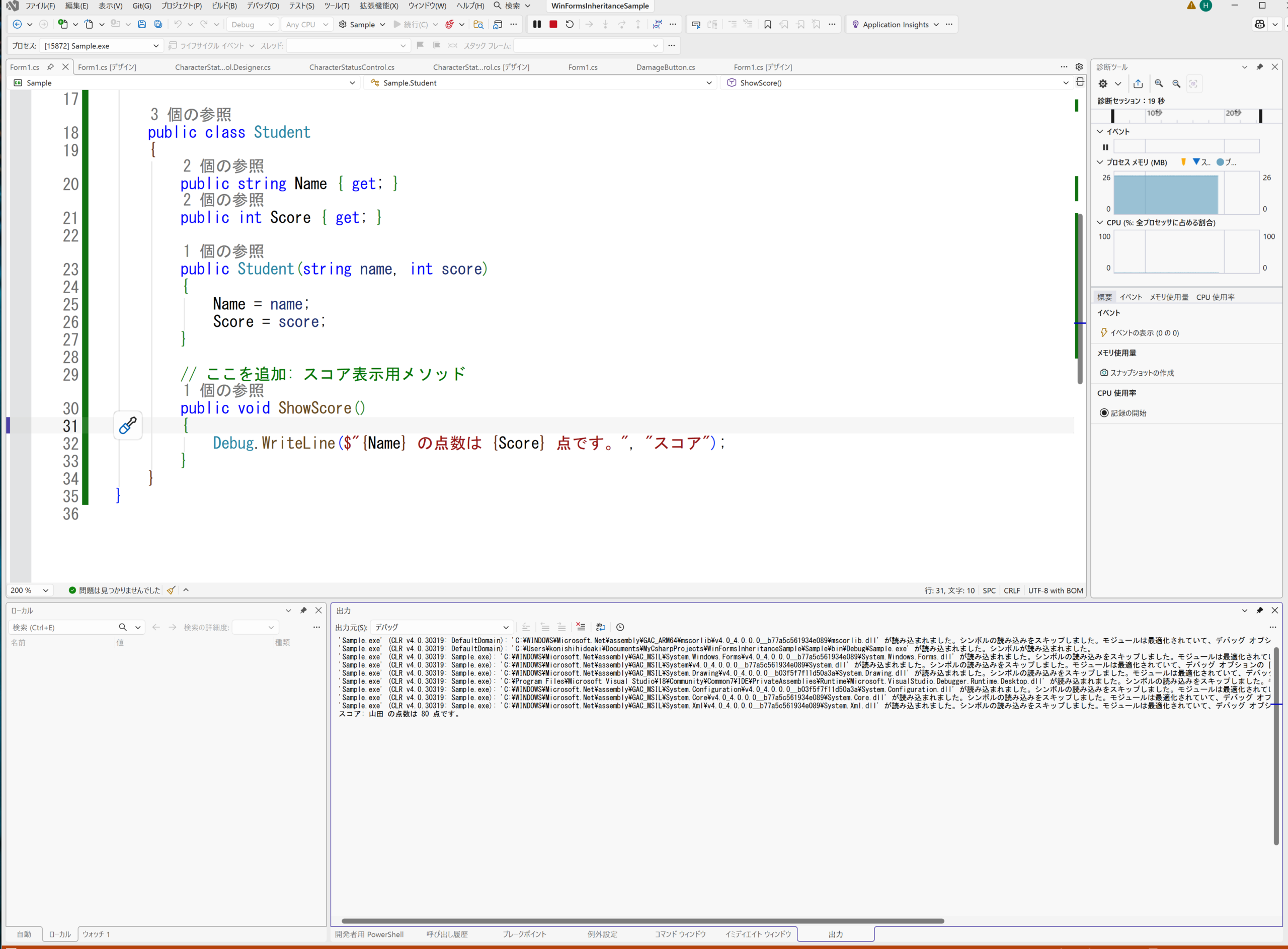Switch to the ブレークポイント tab
Image resolution: width=1288 pixels, height=949 pixels.
(x=524, y=934)
